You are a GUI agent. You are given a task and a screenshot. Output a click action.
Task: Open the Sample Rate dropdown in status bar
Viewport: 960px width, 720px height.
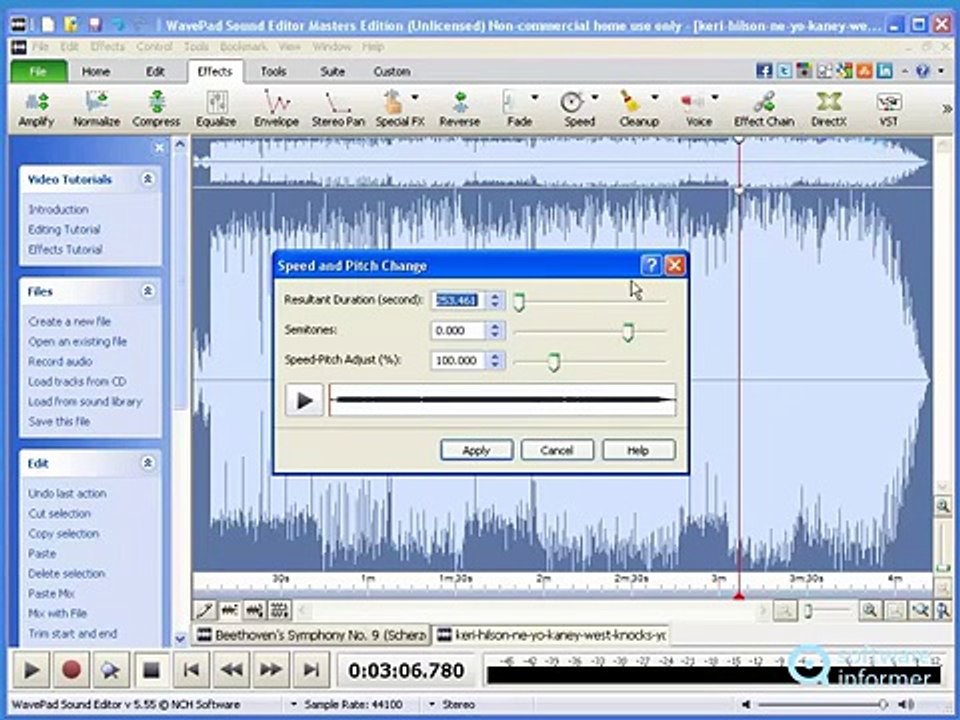(293, 705)
